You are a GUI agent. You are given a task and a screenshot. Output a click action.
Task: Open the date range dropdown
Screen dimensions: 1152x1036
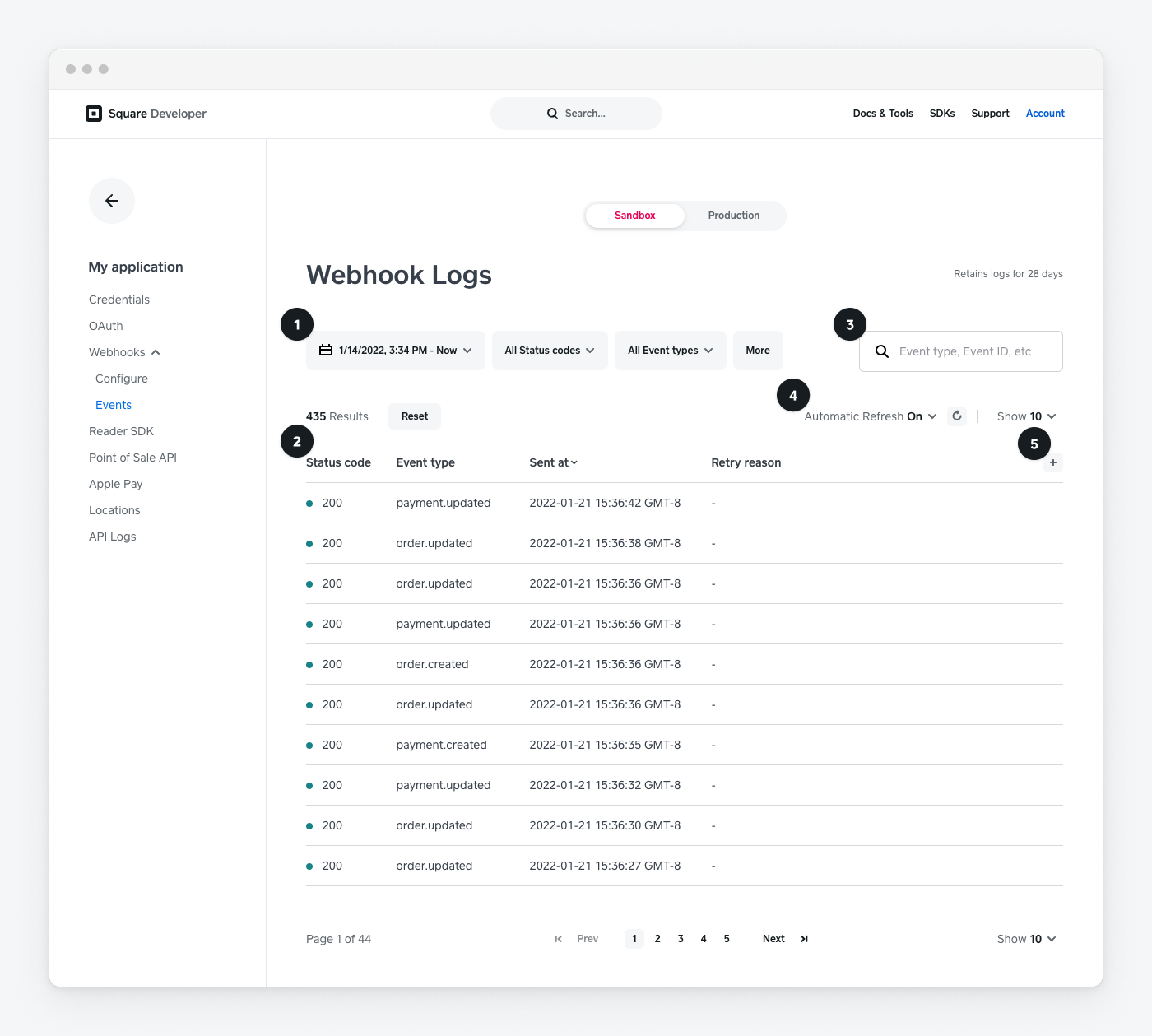(396, 351)
